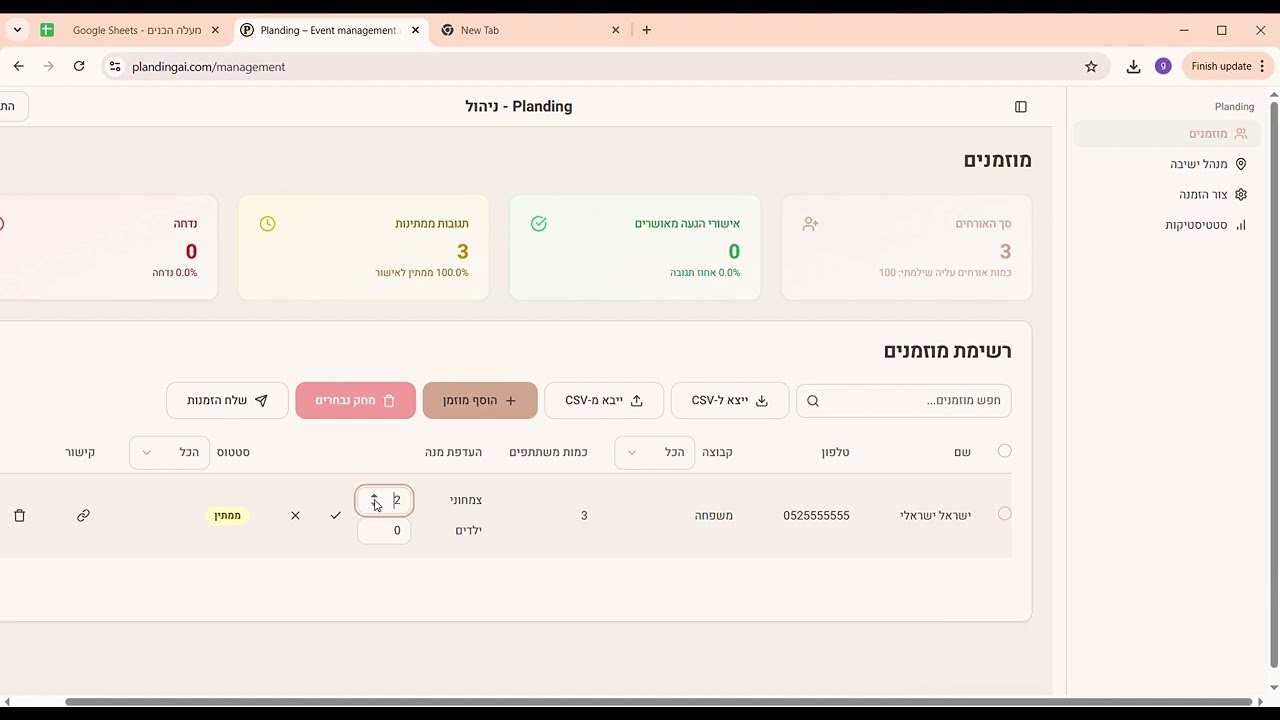Image resolution: width=1280 pixels, height=720 pixels.
Task: Select the ישראל ישראלי row radio
Action: coord(1005,514)
